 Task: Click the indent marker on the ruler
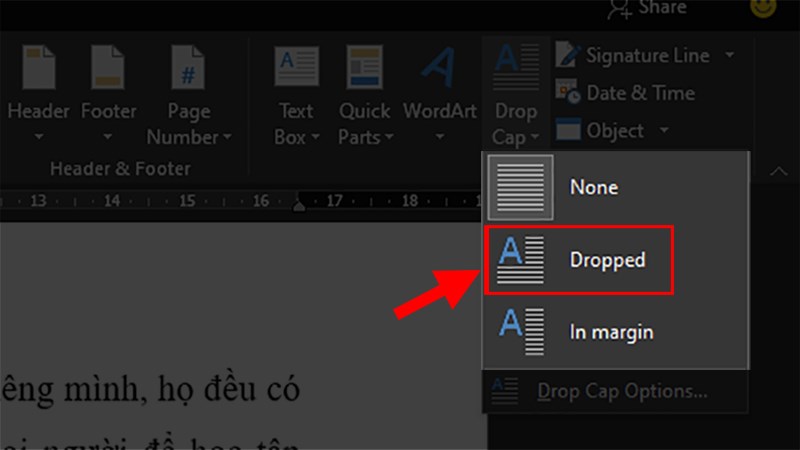coord(299,204)
